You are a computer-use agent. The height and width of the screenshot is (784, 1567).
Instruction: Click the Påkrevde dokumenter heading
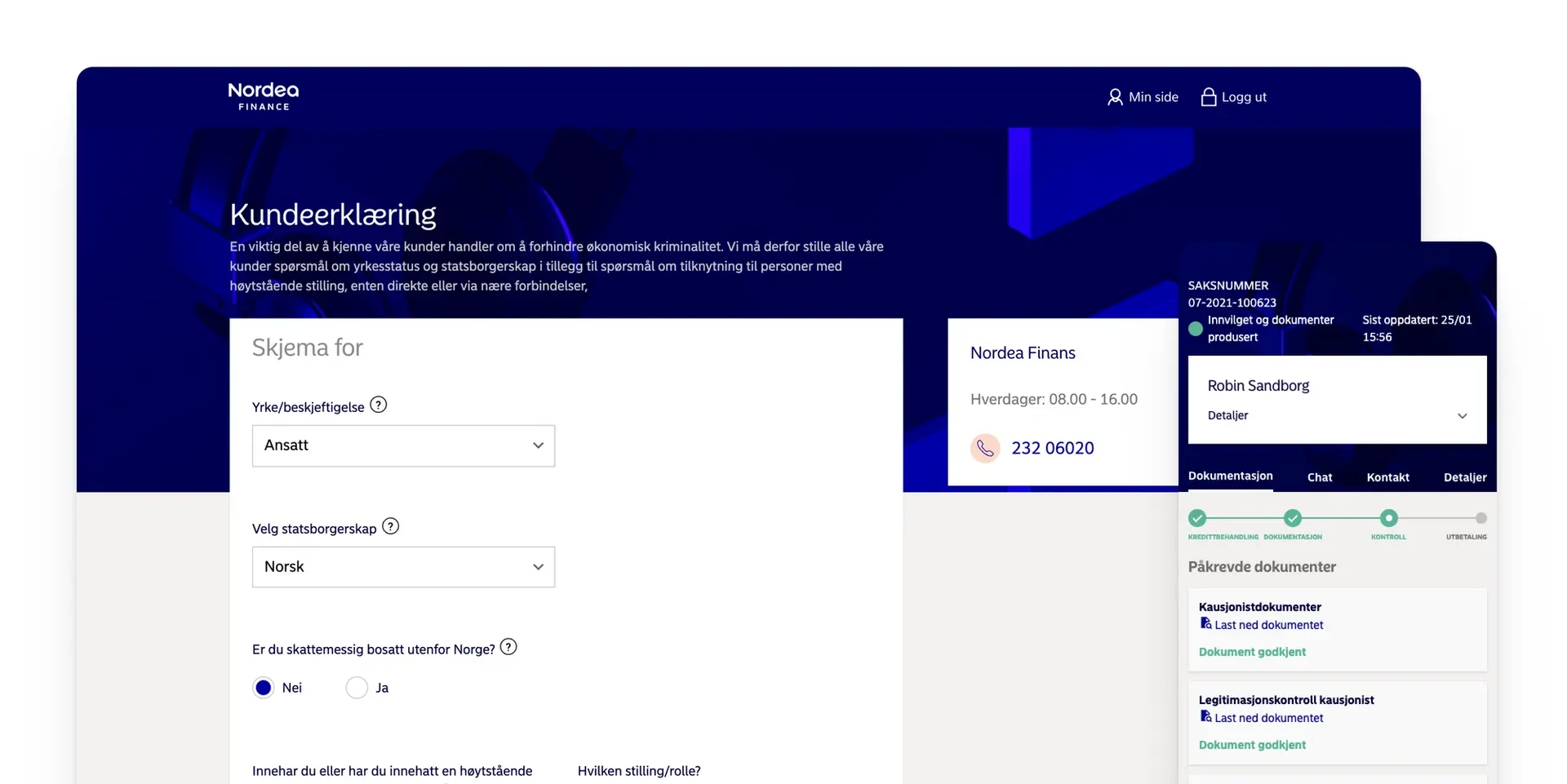tap(1262, 567)
